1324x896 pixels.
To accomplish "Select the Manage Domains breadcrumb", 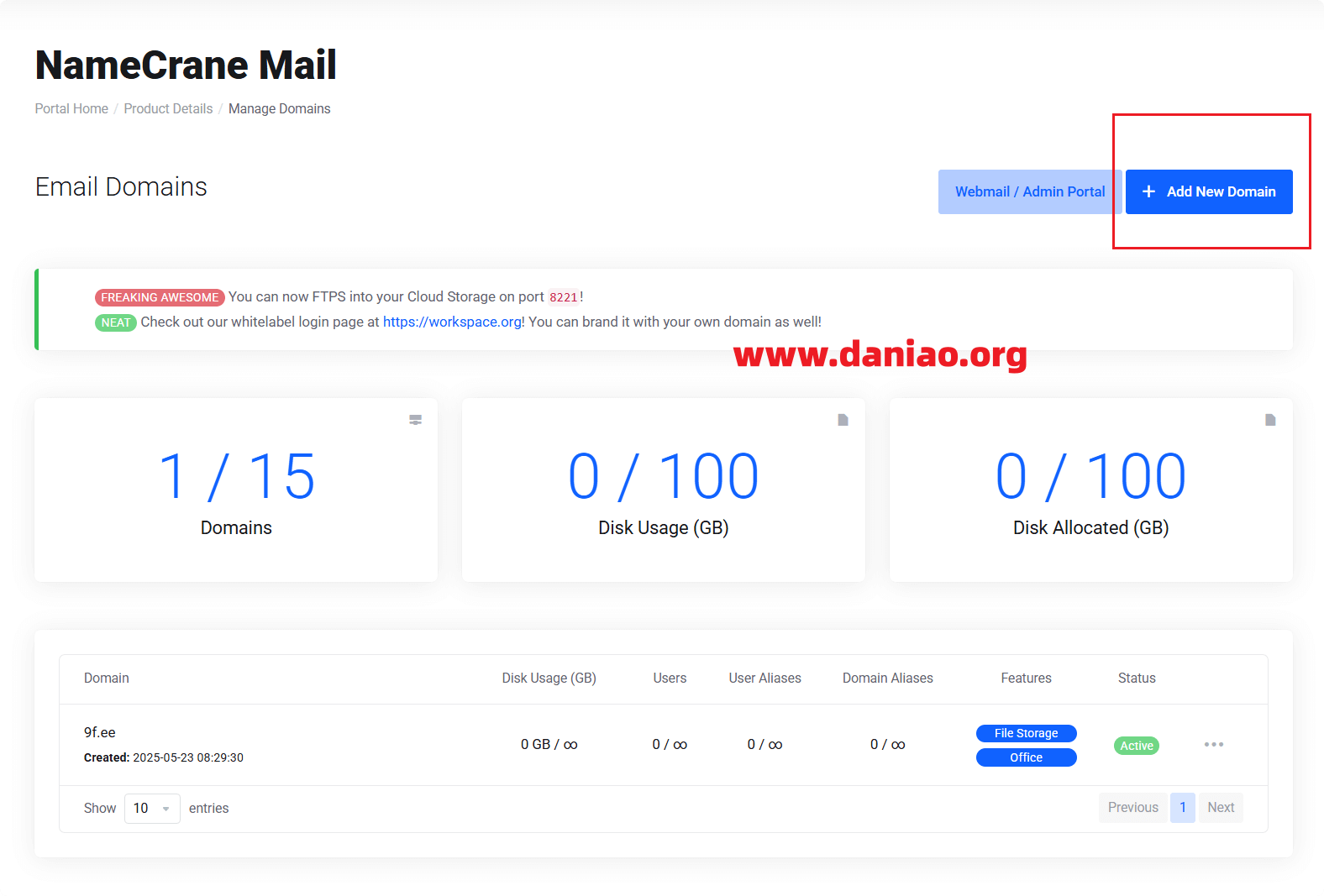I will (x=280, y=108).
